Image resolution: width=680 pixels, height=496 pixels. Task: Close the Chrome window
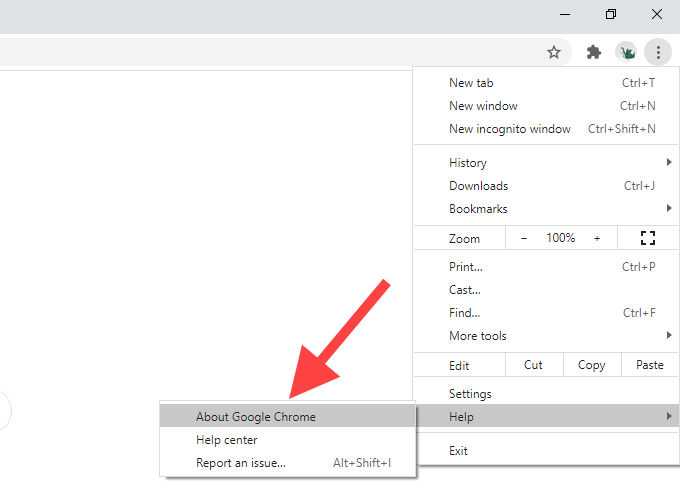coord(657,14)
